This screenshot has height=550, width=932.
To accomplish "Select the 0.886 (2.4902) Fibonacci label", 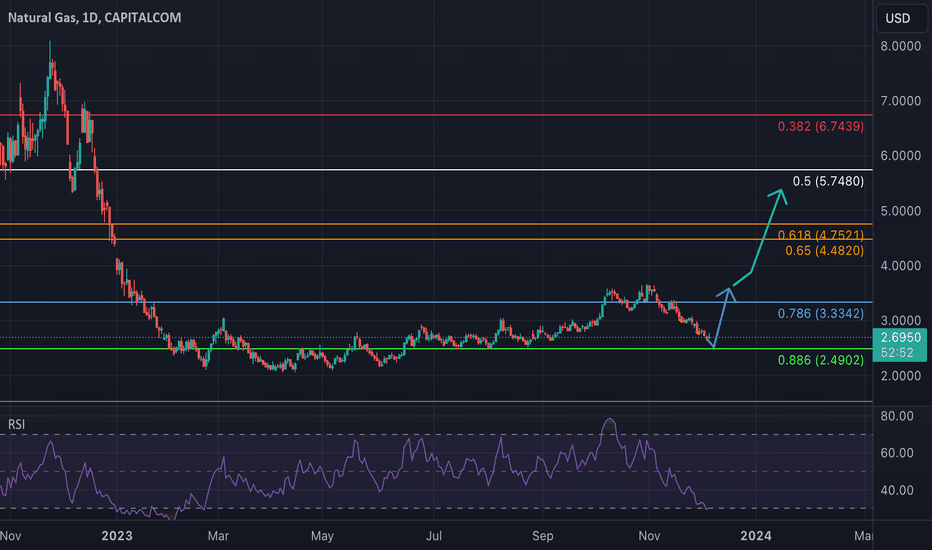I will 820,360.
